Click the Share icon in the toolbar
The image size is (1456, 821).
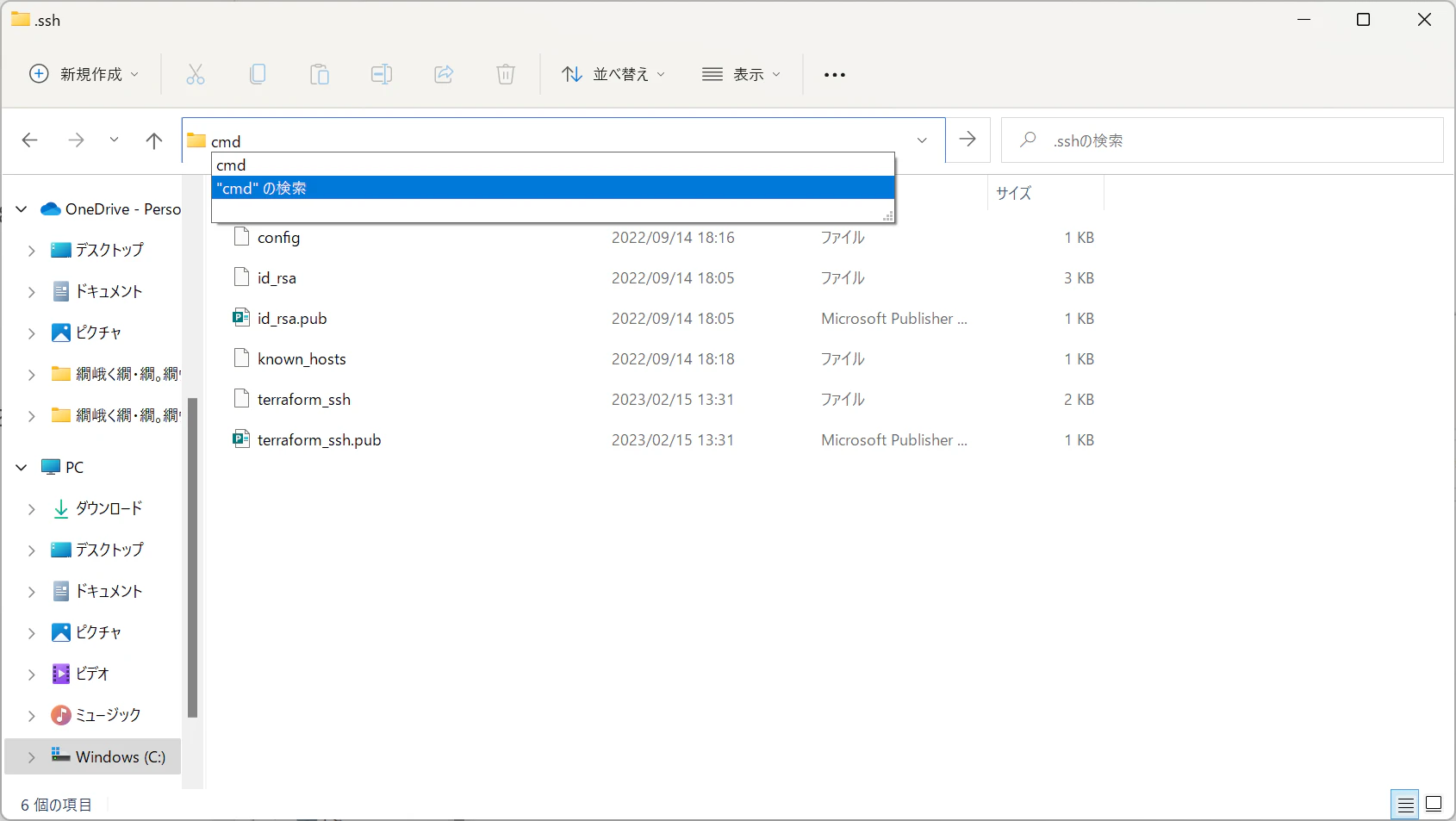coord(444,74)
